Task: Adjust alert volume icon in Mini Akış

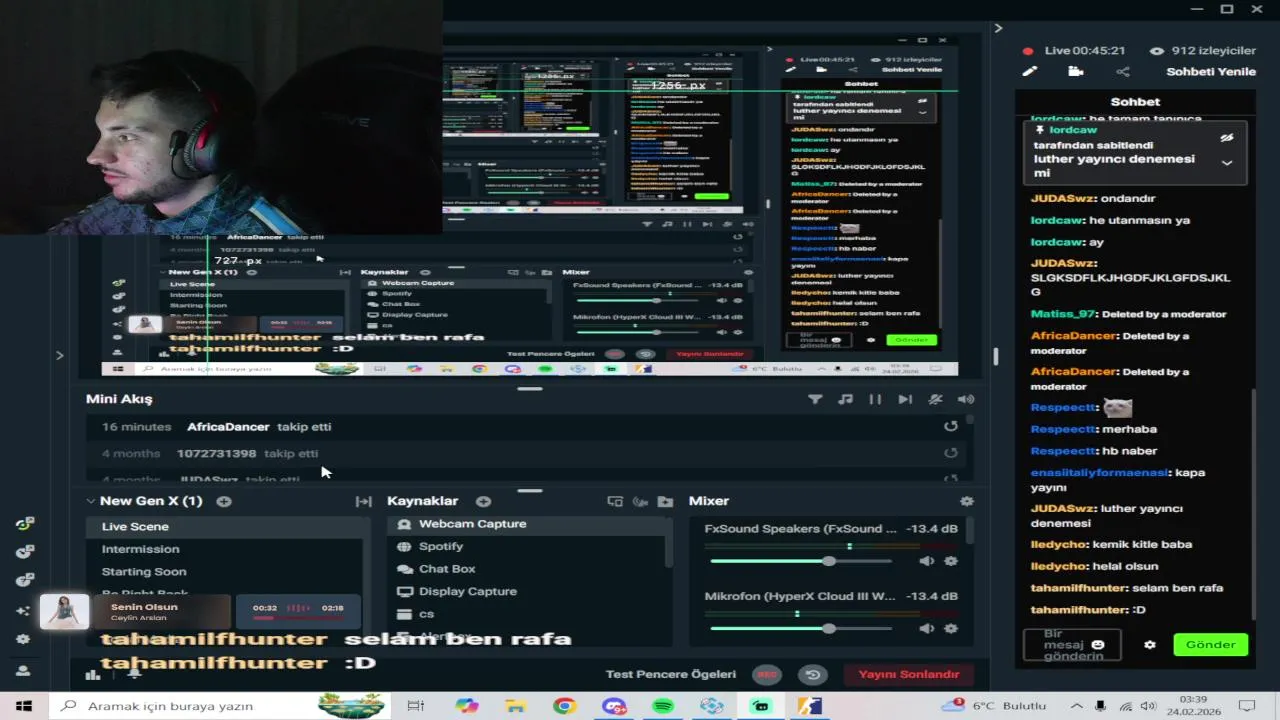Action: pos(965,399)
